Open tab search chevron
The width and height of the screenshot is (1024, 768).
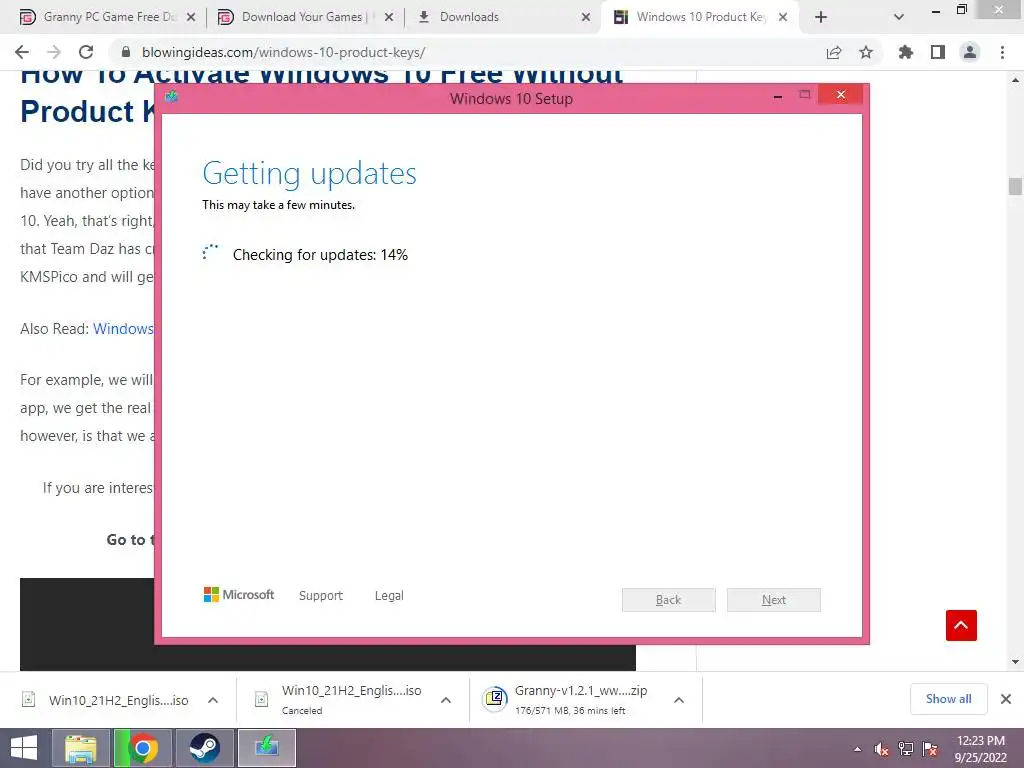[x=899, y=17]
